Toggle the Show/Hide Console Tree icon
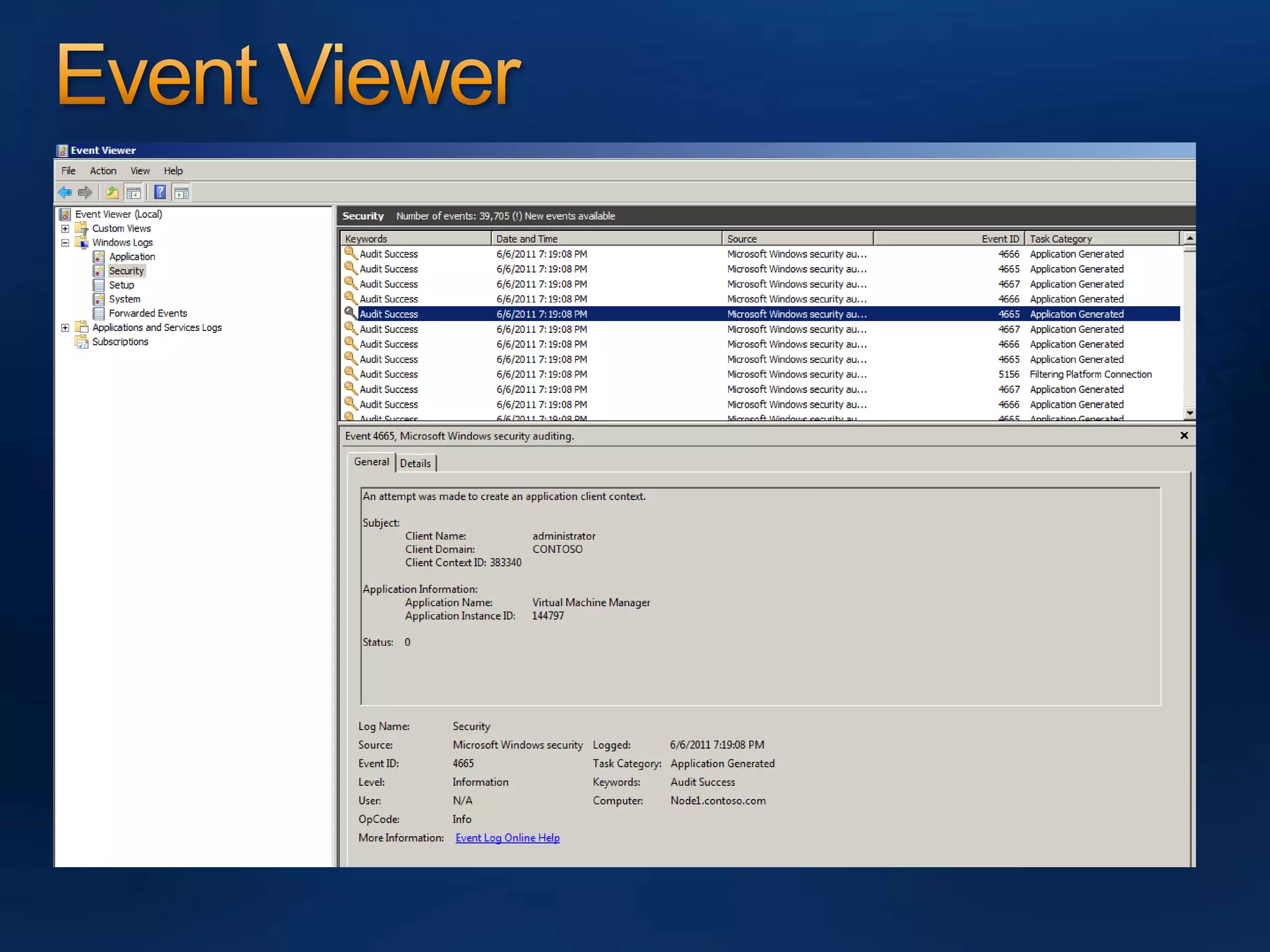 point(133,192)
